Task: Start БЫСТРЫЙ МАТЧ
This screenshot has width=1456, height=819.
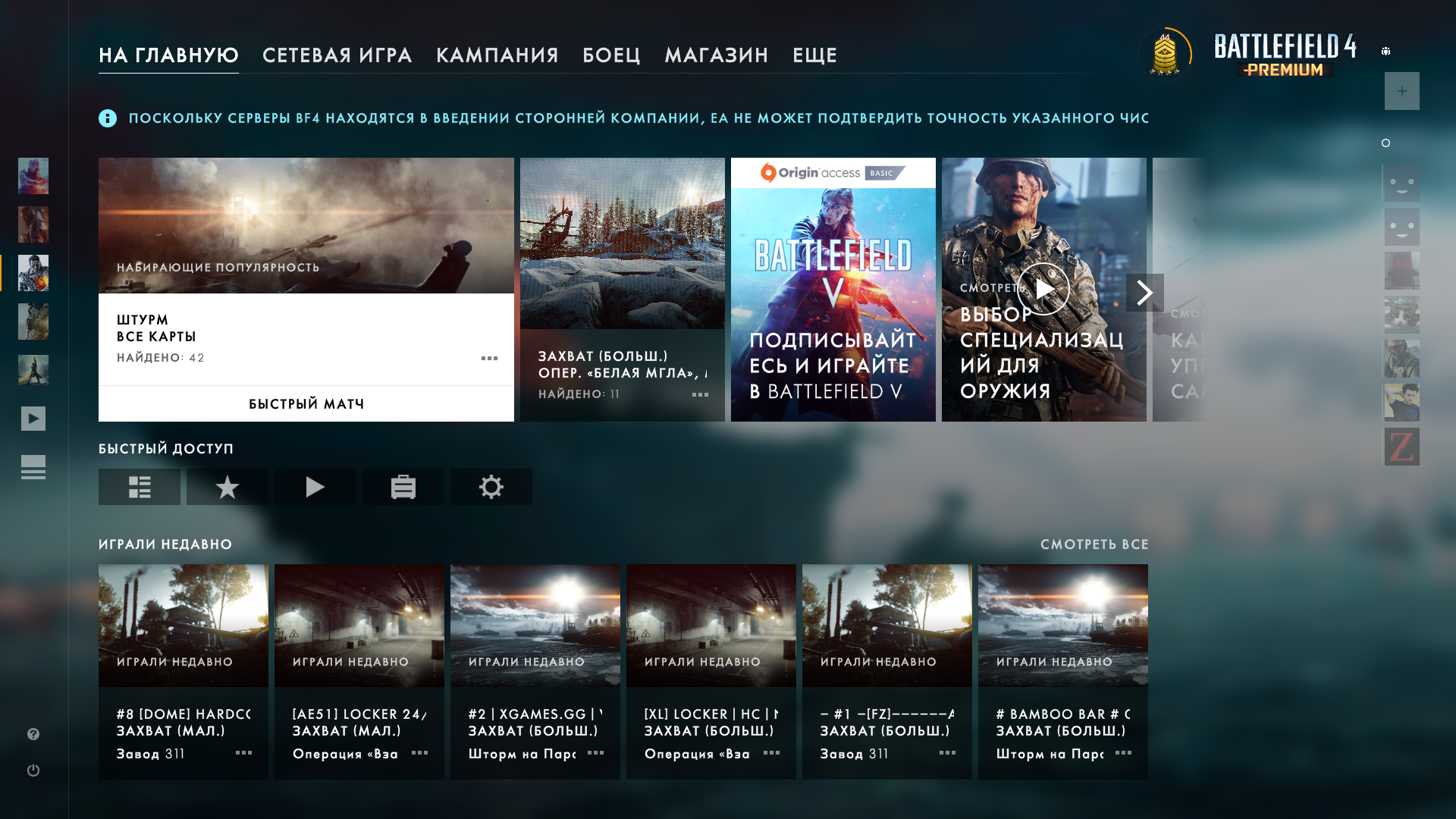Action: click(306, 404)
